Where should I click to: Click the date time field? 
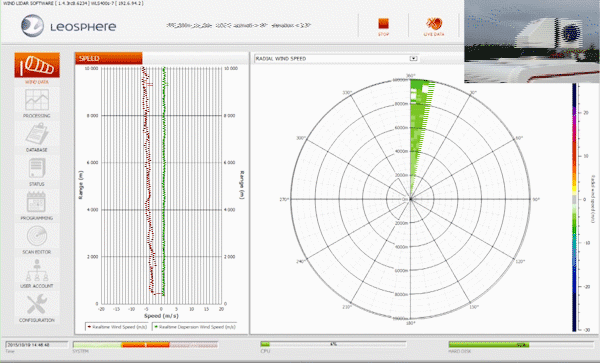click(x=36, y=345)
